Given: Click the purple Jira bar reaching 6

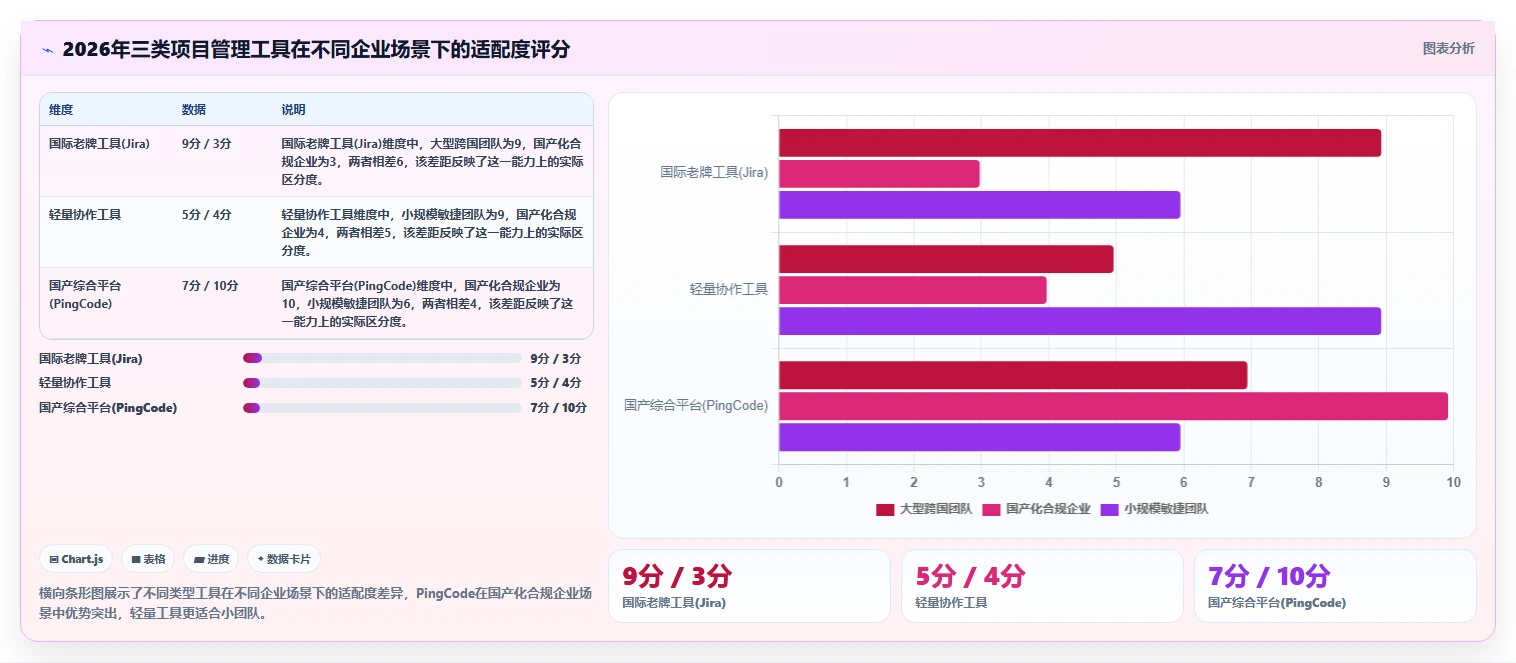Looking at the screenshot, I should (979, 205).
